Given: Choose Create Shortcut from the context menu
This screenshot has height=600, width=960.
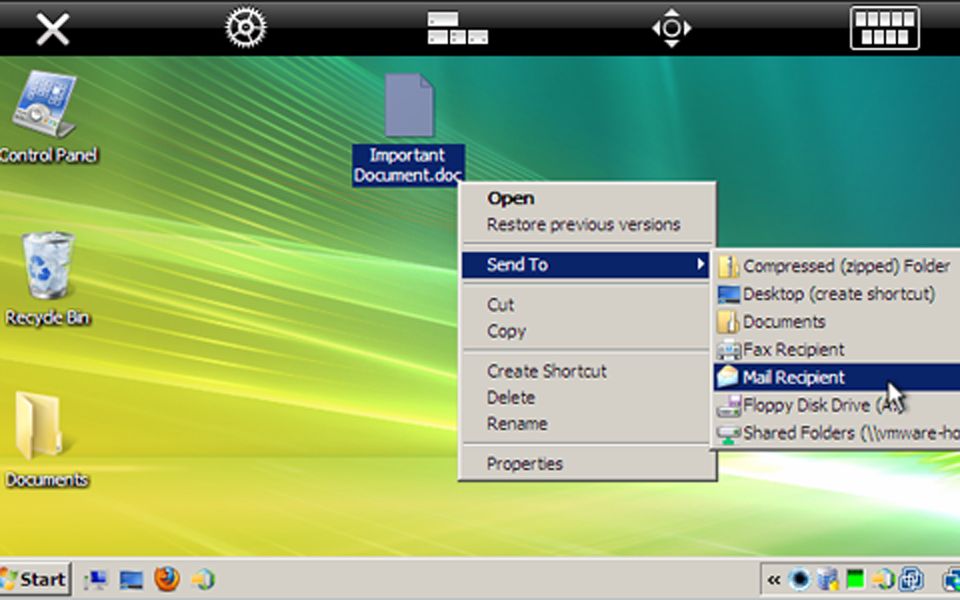Looking at the screenshot, I should (x=587, y=371).
